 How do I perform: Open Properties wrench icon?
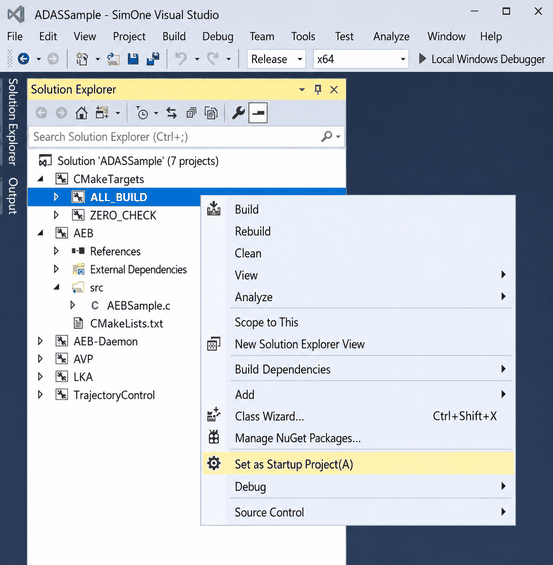[x=238, y=113]
